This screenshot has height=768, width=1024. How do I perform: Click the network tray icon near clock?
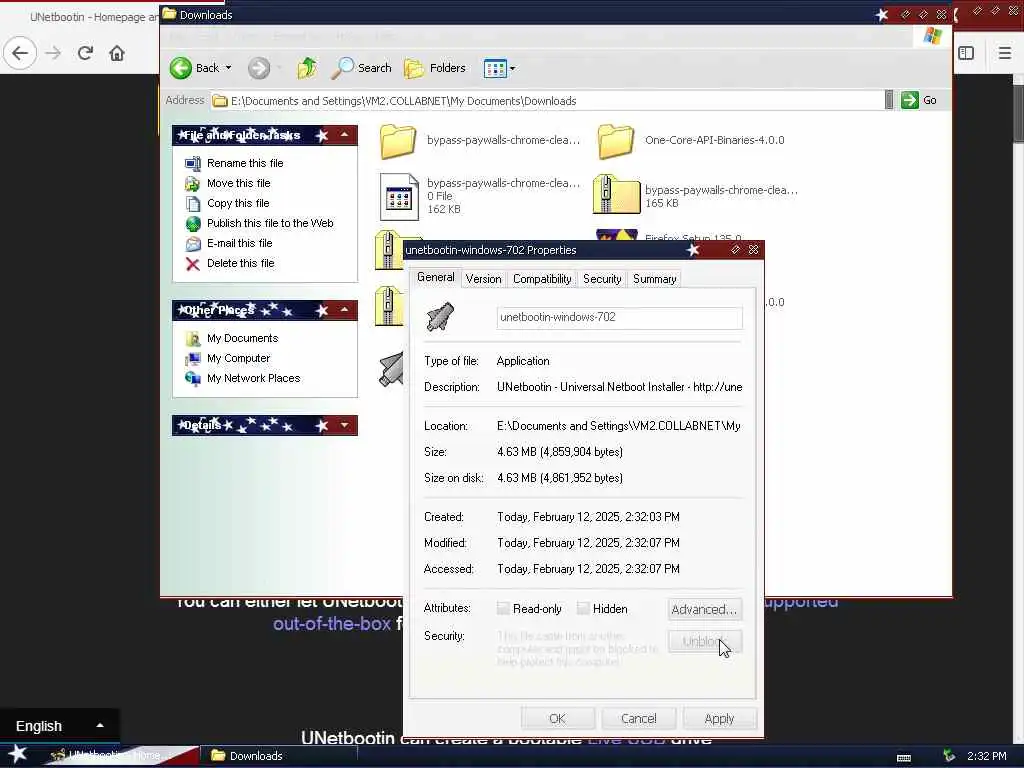(x=949, y=756)
